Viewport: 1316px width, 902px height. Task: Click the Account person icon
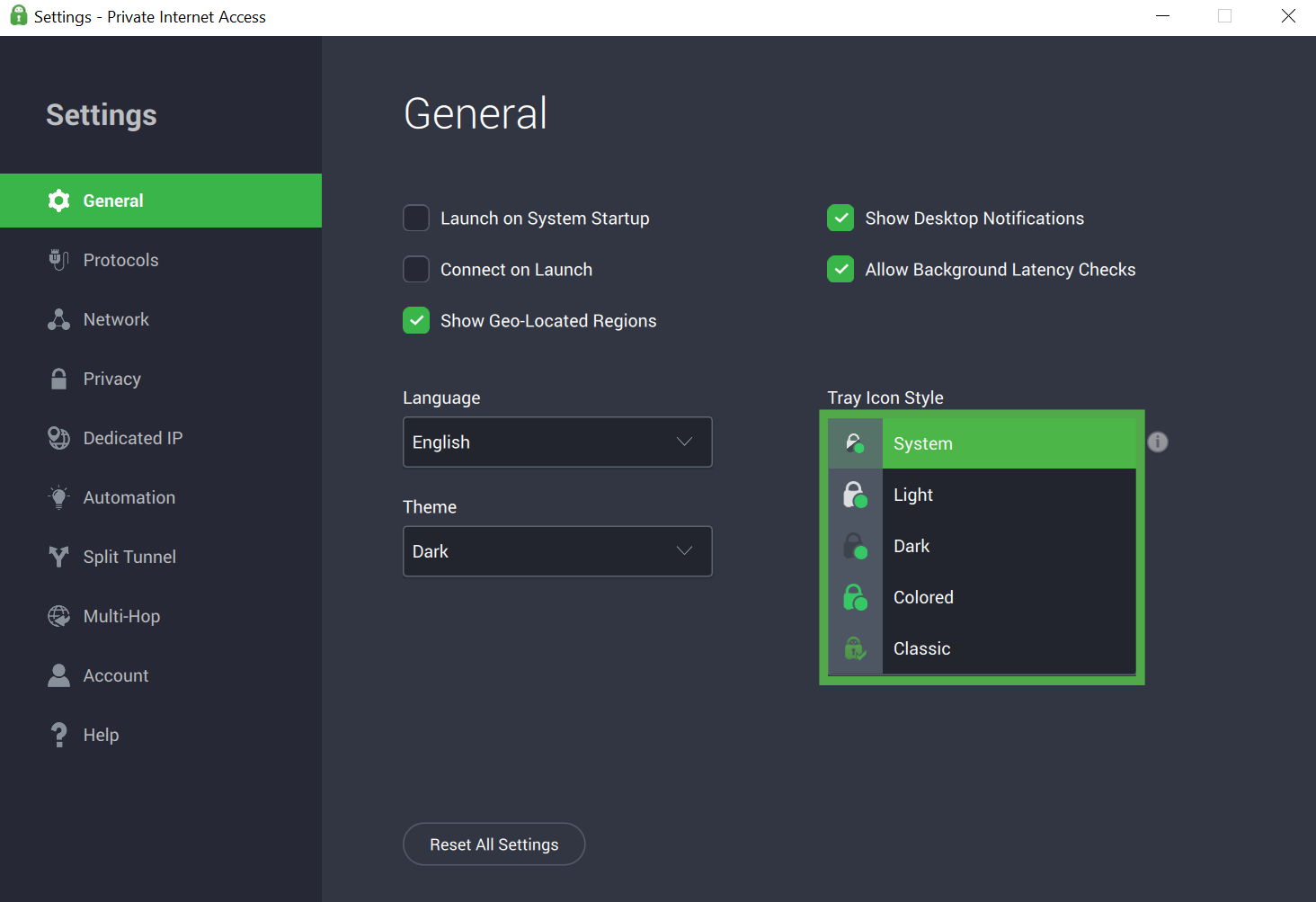tap(58, 675)
